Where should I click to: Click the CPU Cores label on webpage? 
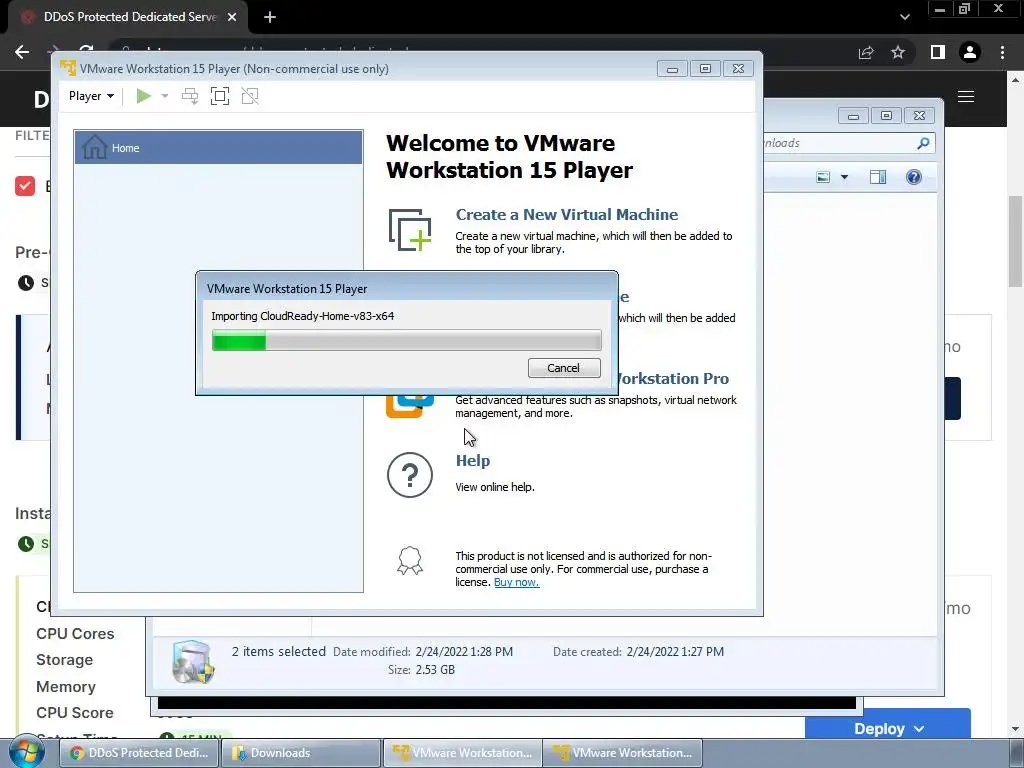pos(75,633)
